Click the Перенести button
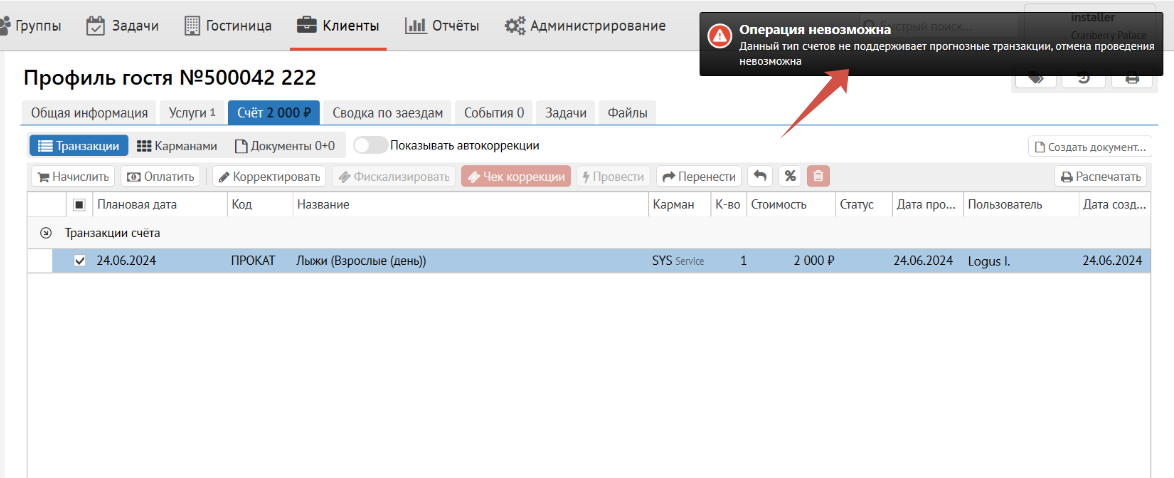 [699, 177]
